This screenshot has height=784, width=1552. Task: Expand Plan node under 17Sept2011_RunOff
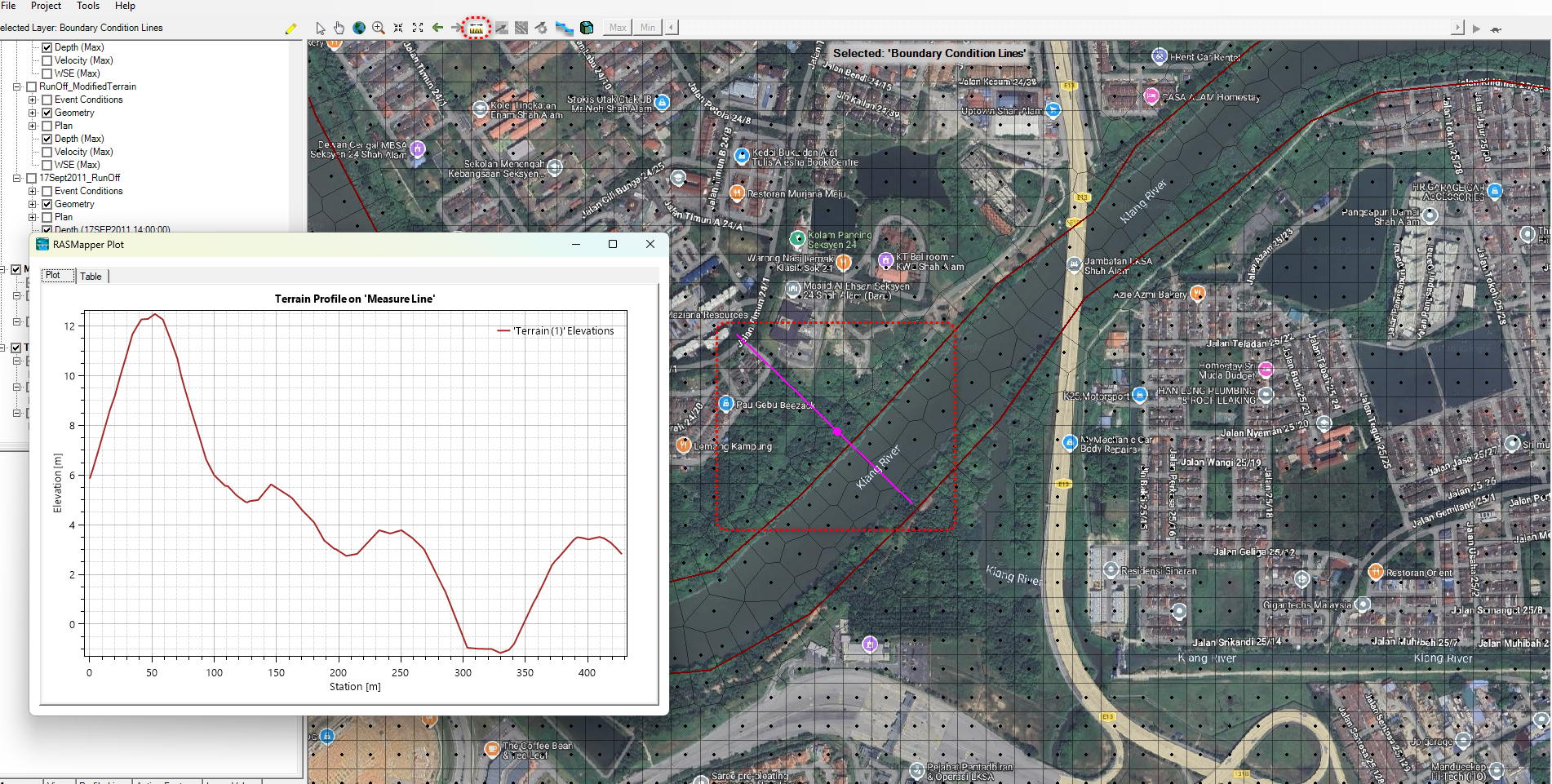coord(33,217)
